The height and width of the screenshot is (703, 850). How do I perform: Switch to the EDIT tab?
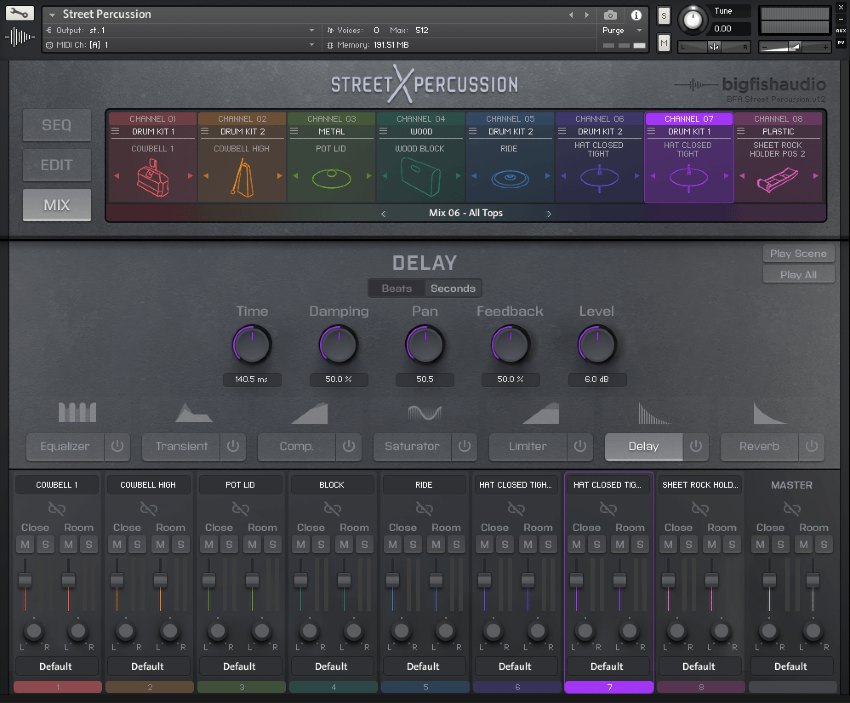pos(57,165)
